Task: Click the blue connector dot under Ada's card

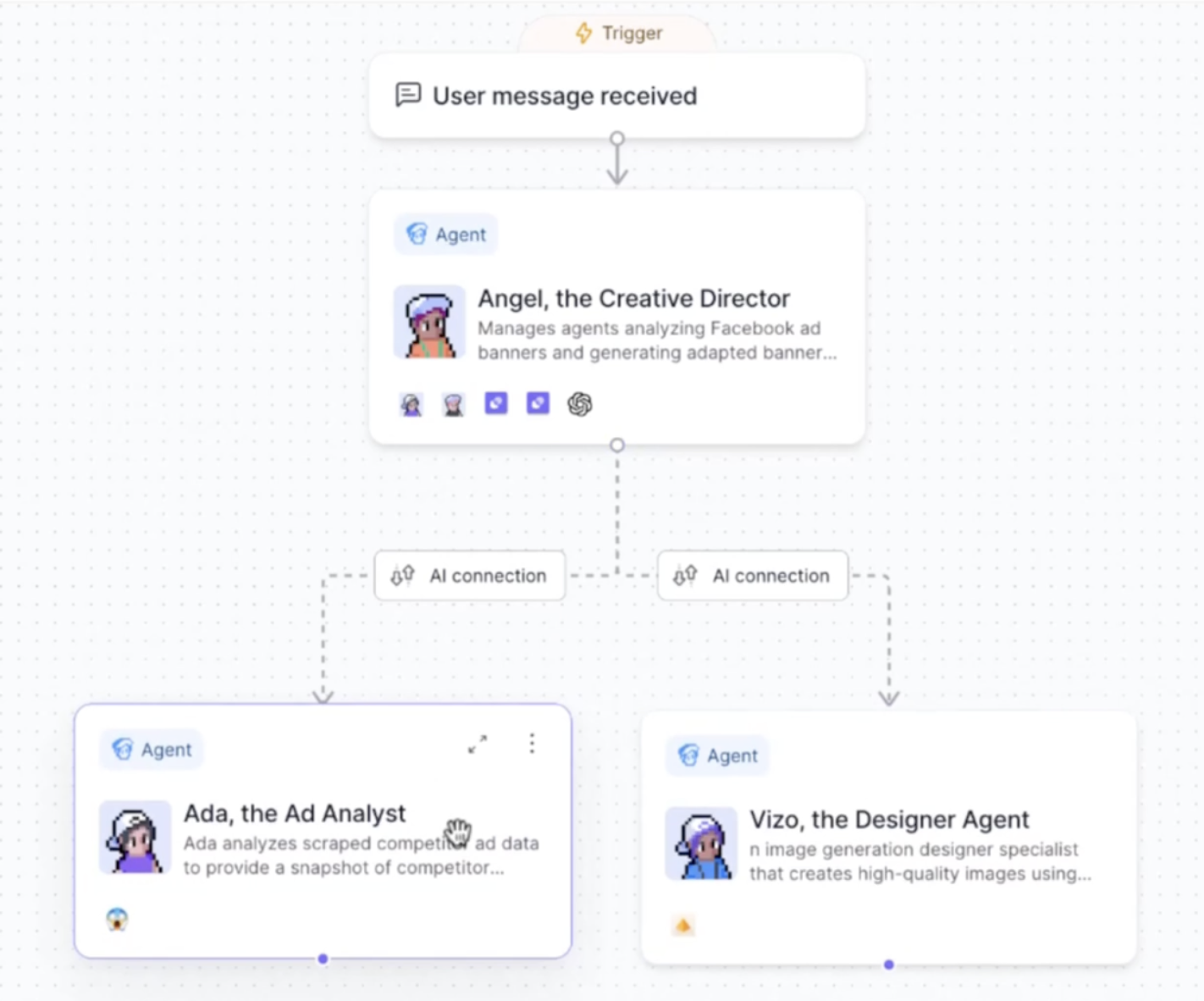Action: (323, 959)
